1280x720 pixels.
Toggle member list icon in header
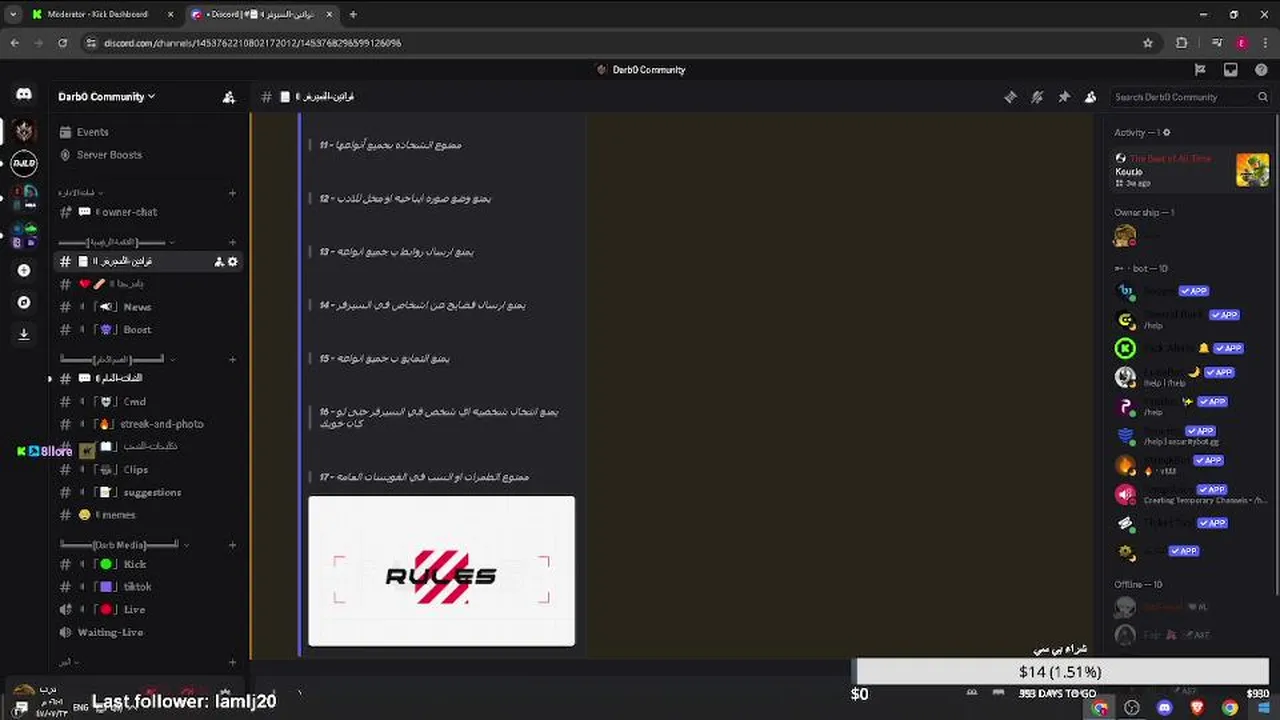coord(1091,97)
